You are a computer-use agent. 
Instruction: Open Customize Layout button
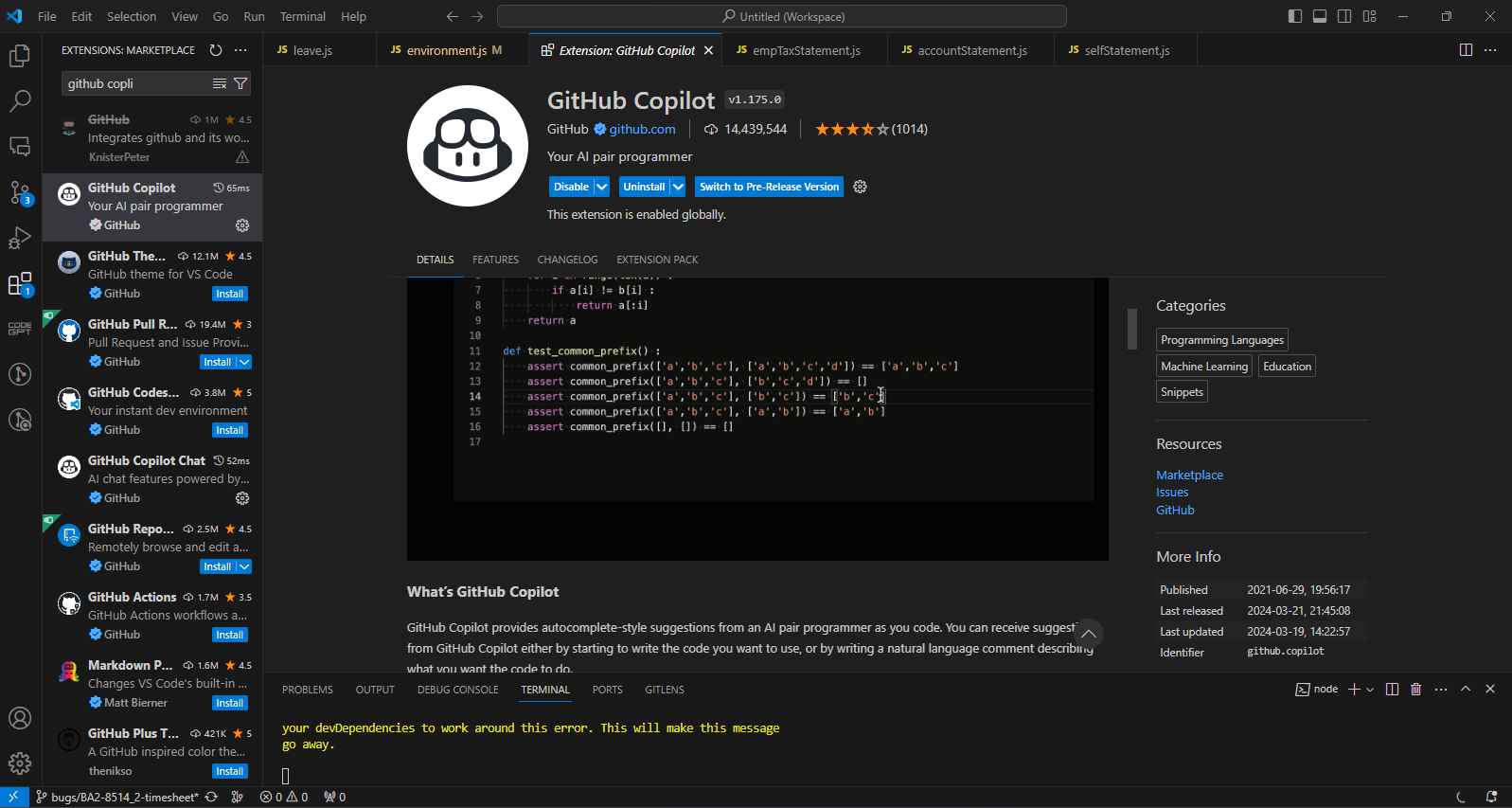tap(1369, 16)
